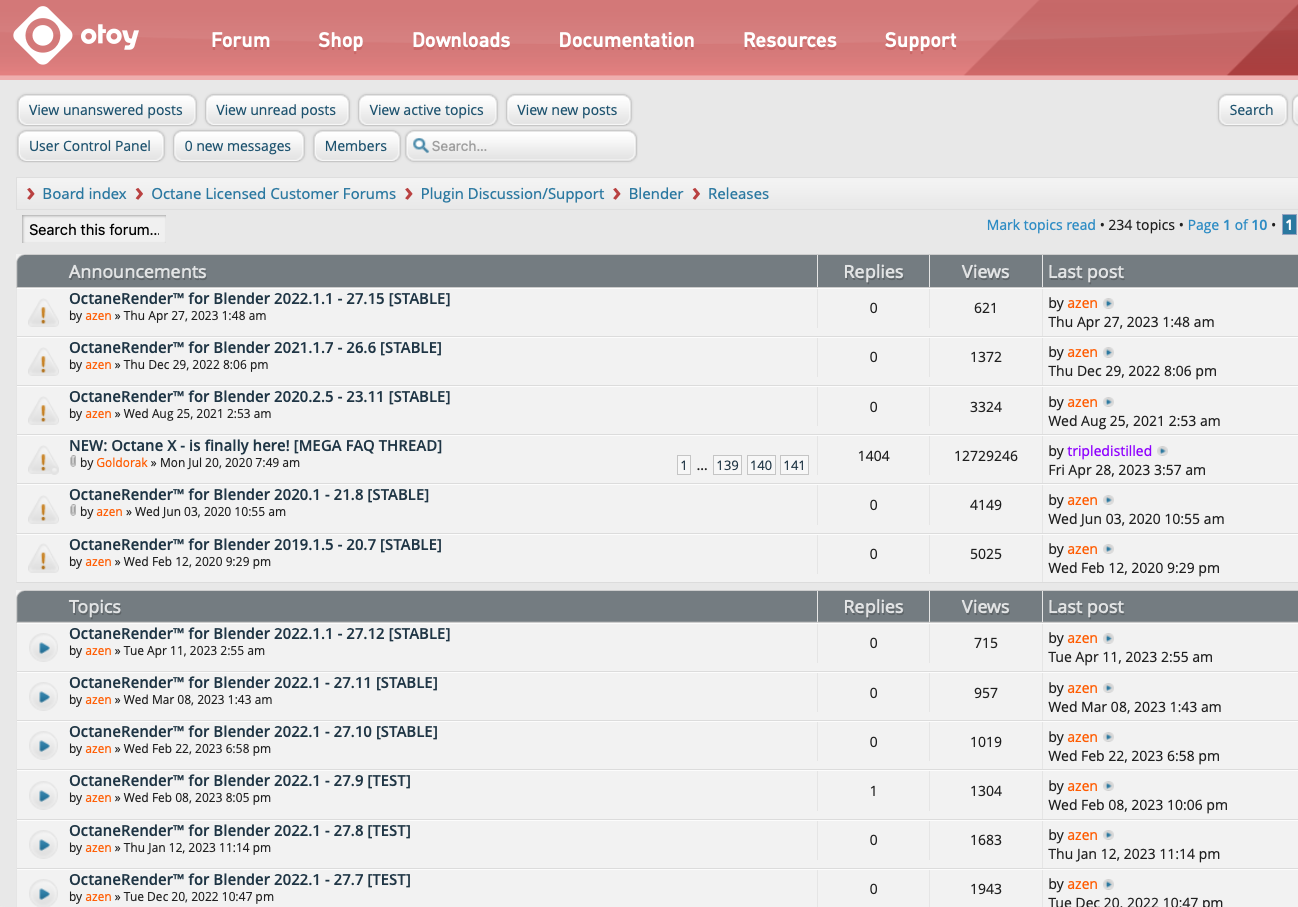Click topic icon for Blender 2022.1 - 27.10
Image resolution: width=1298 pixels, height=907 pixels.
(x=42, y=746)
